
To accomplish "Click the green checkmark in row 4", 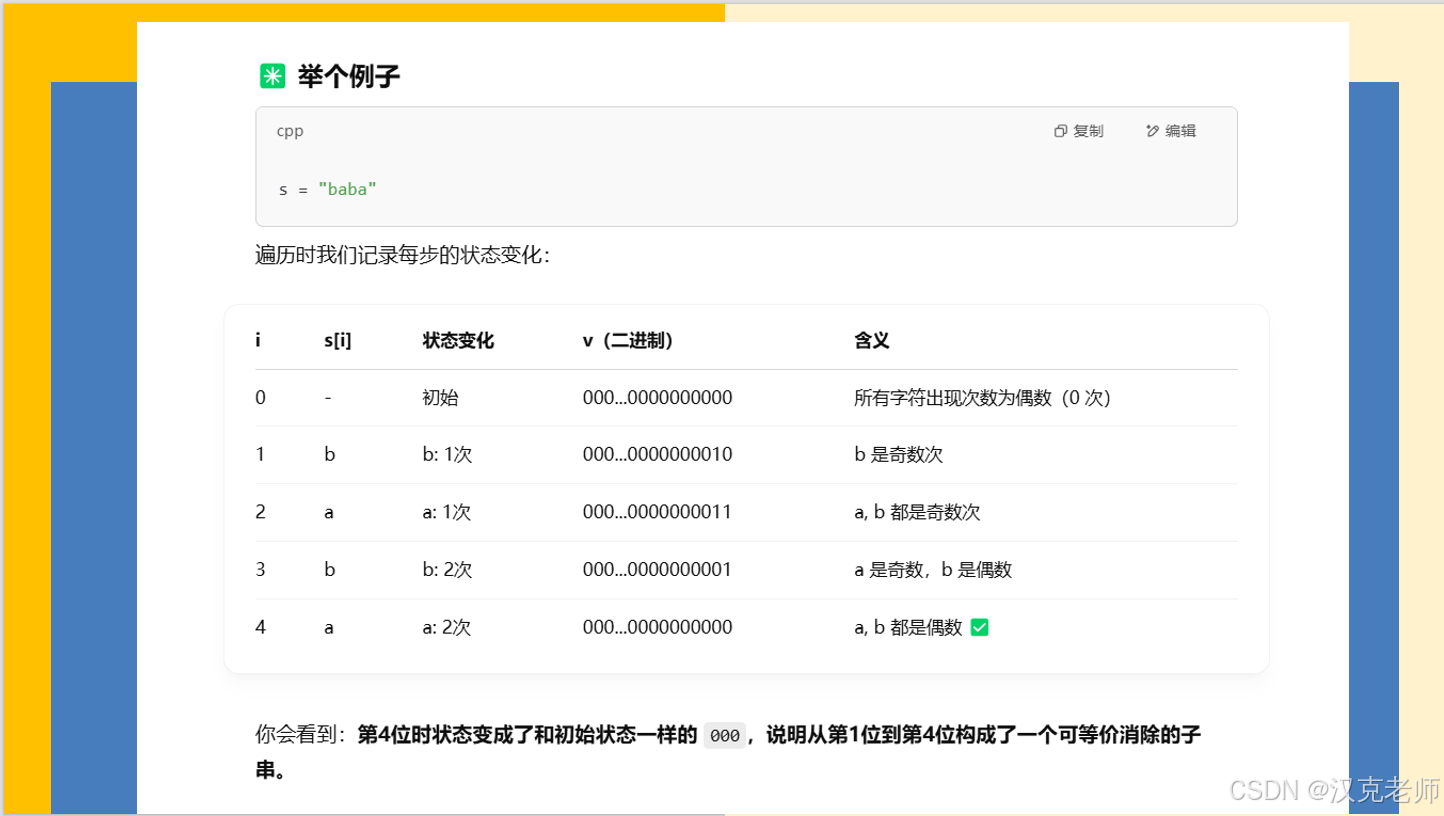I will point(980,627).
